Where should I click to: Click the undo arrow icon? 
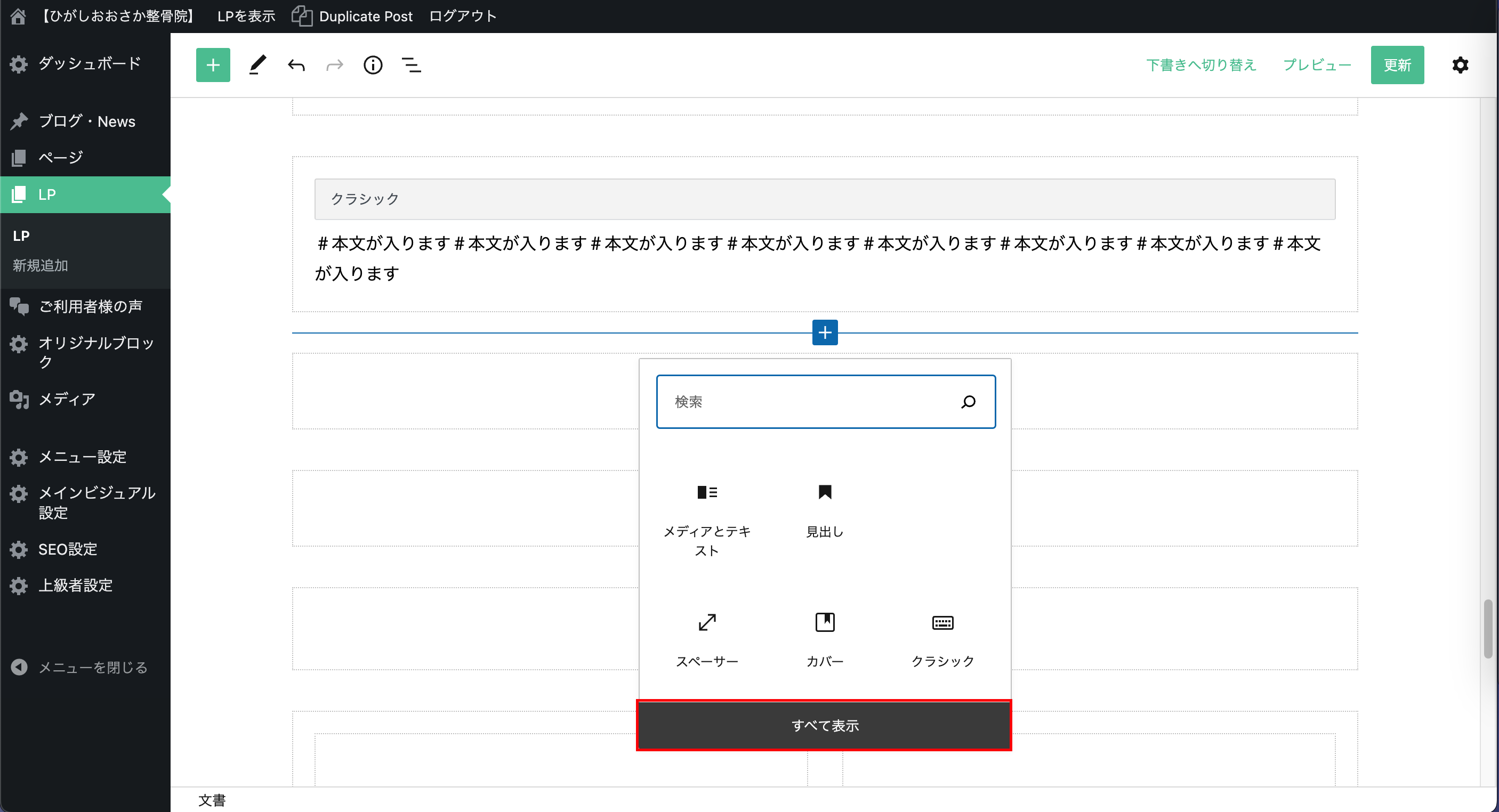(x=296, y=65)
